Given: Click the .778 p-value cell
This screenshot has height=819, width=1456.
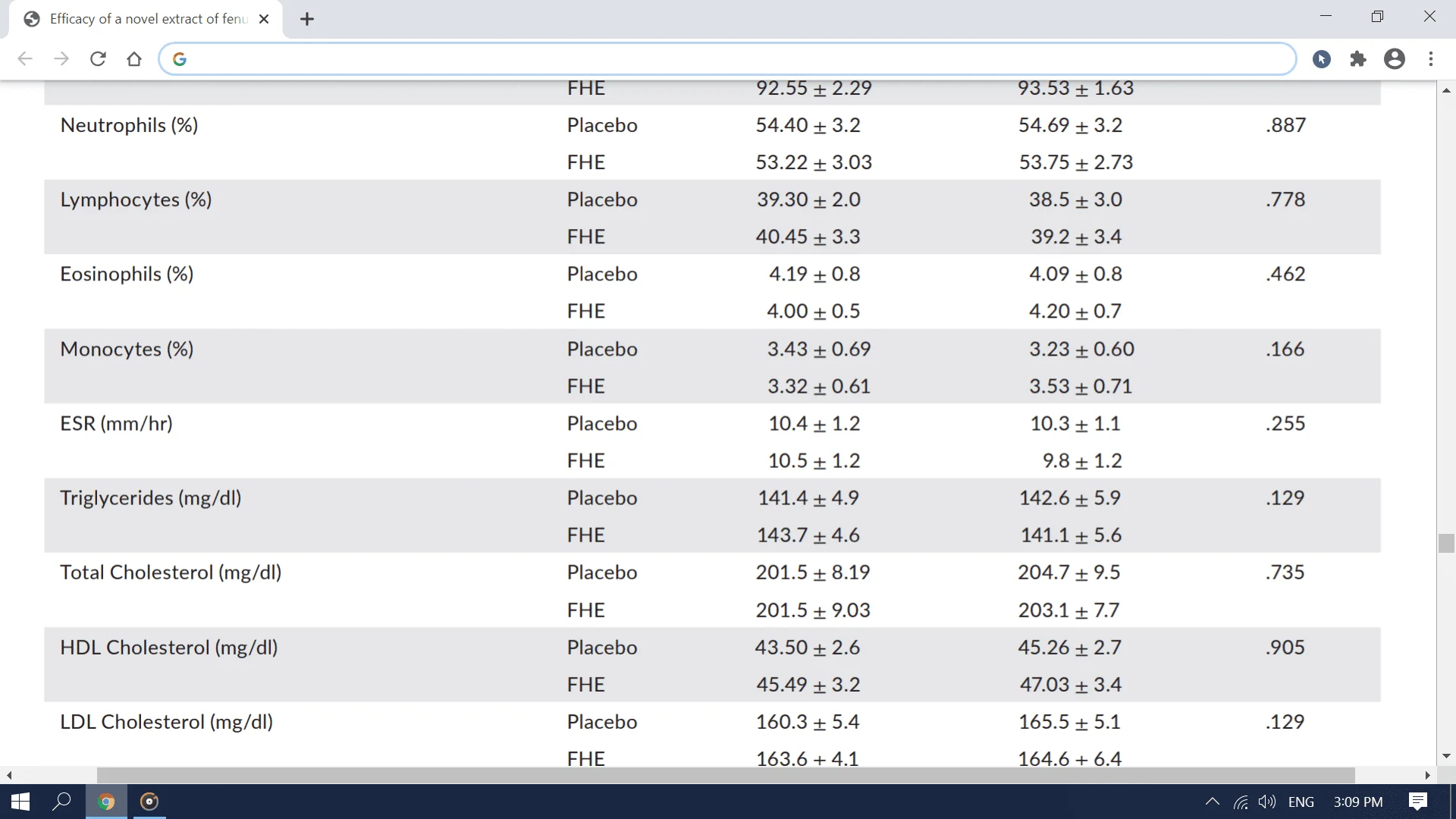Looking at the screenshot, I should point(1285,199).
